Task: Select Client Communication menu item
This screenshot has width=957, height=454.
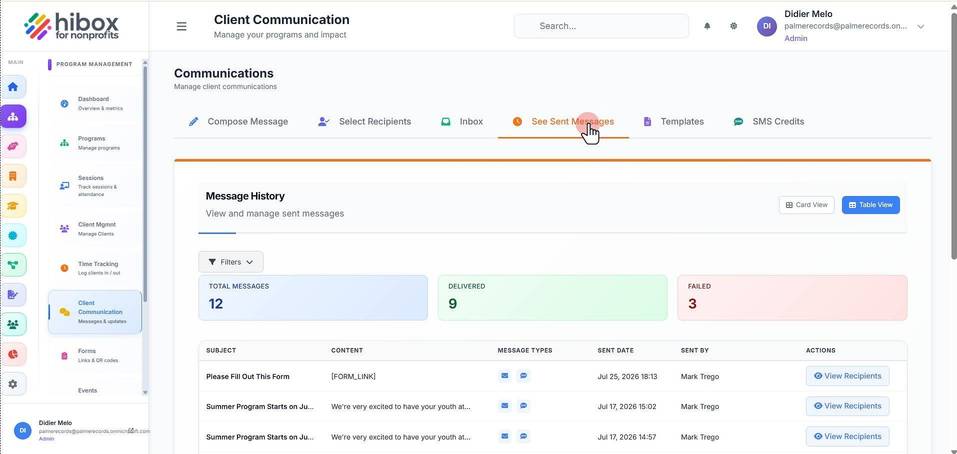Action: pyautogui.click(x=95, y=312)
